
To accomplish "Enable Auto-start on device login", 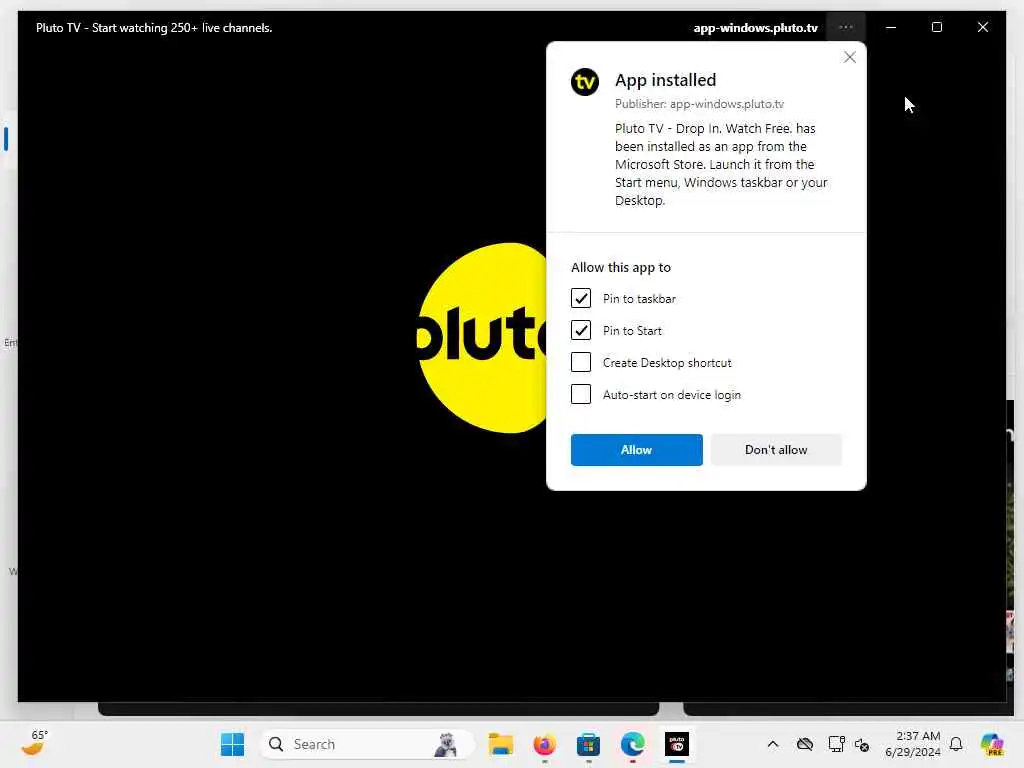I will (x=581, y=394).
